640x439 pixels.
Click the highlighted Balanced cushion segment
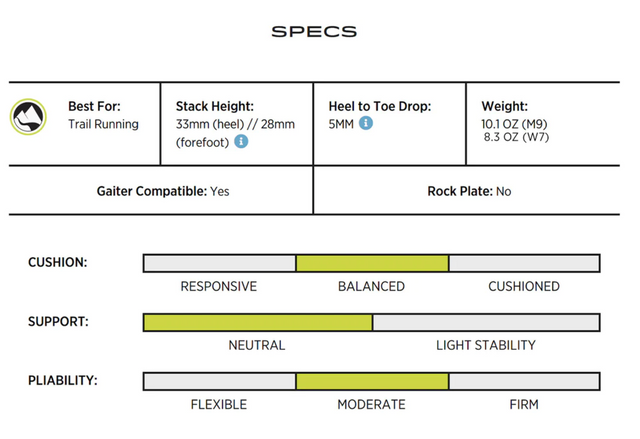(372, 263)
